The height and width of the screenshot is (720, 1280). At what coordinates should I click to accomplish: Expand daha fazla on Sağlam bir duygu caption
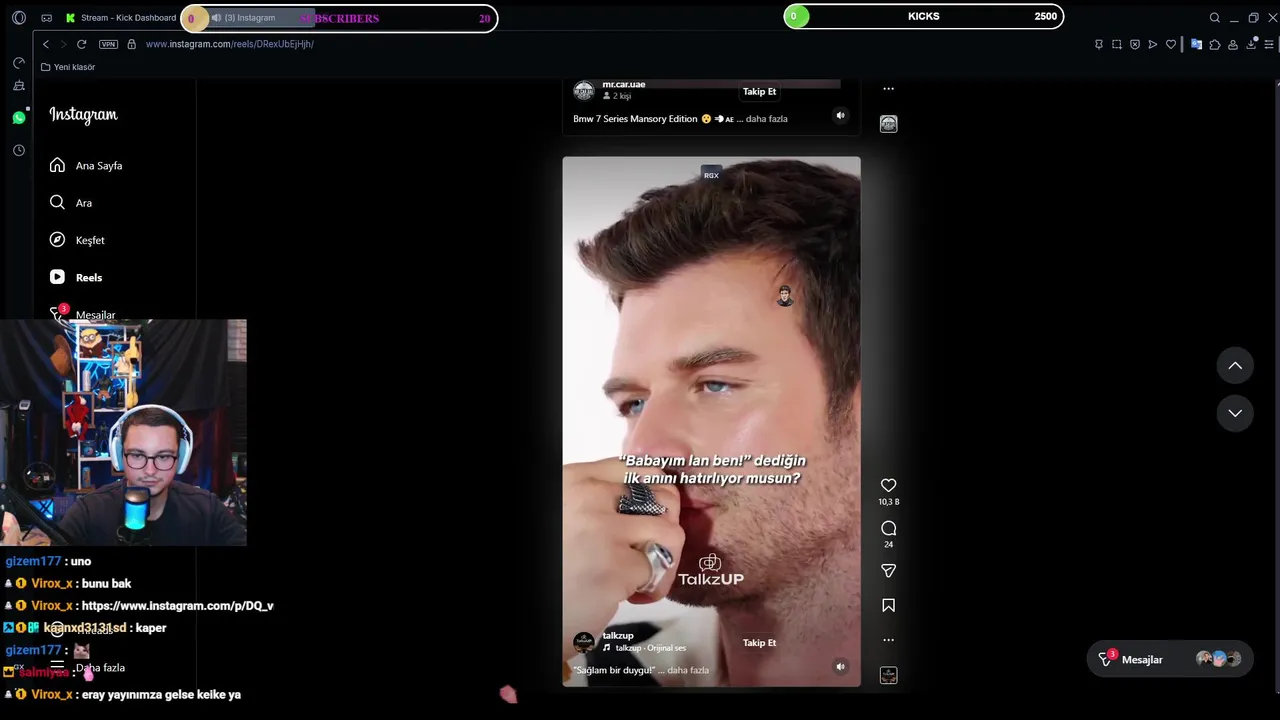[x=688, y=670]
